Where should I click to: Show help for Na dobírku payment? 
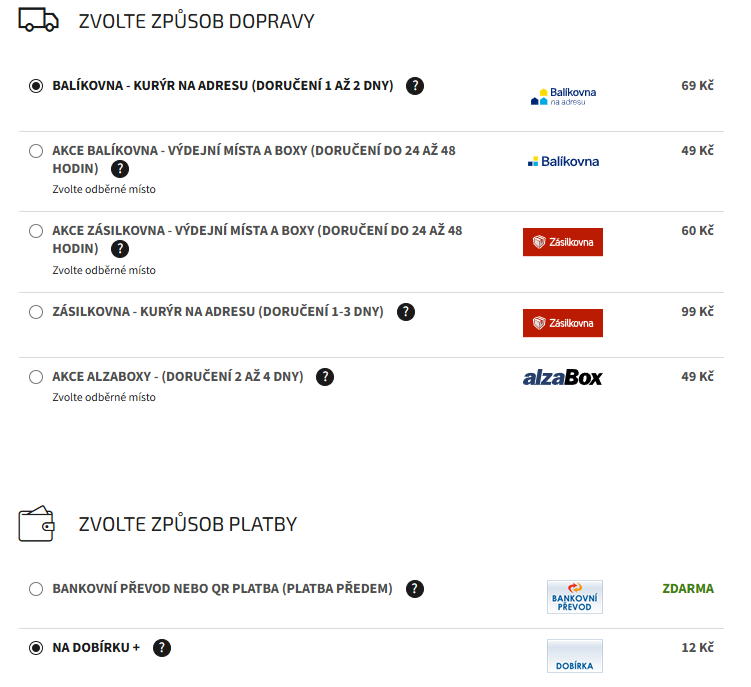tap(162, 648)
